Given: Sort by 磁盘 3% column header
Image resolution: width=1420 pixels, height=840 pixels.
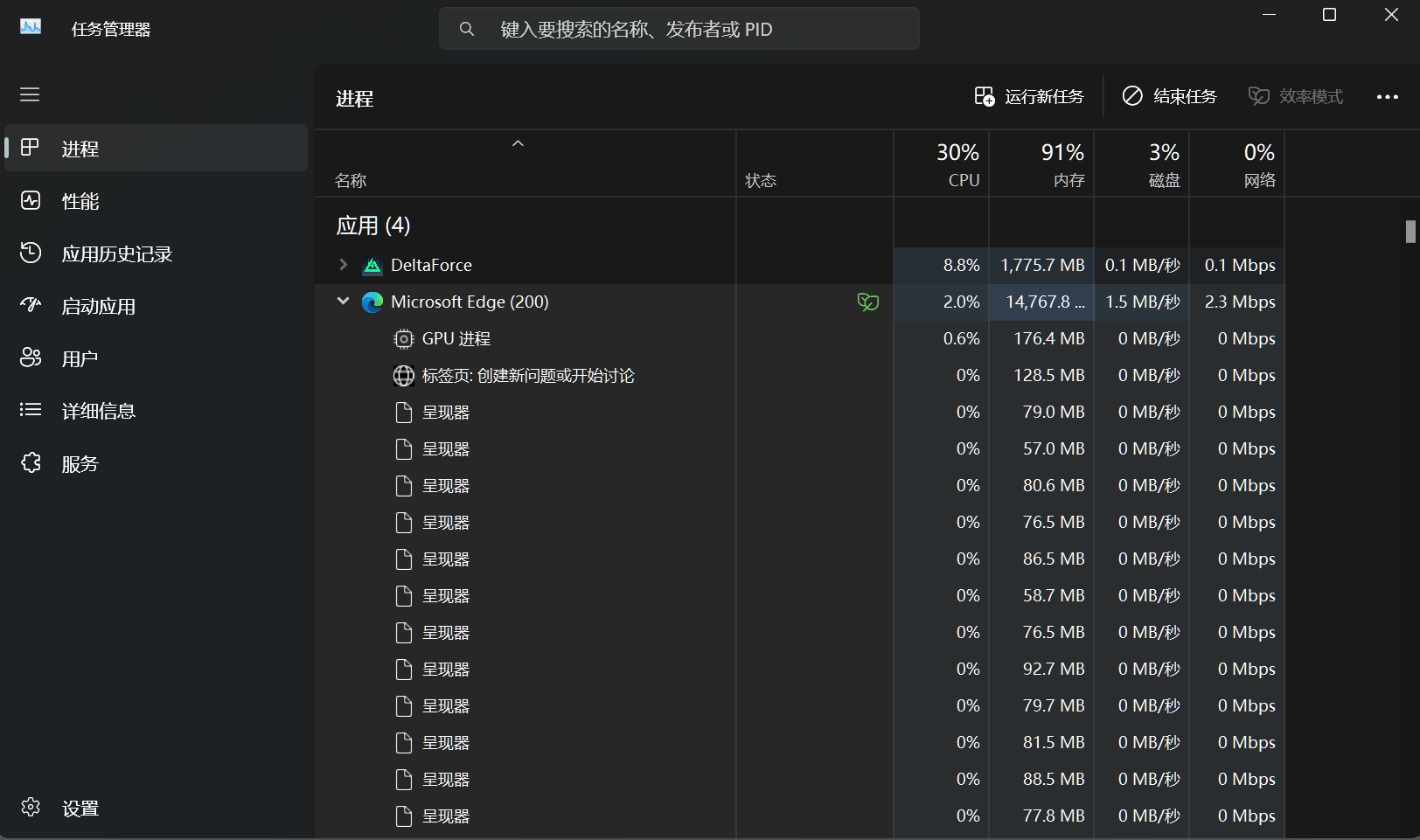Looking at the screenshot, I should (1142, 164).
